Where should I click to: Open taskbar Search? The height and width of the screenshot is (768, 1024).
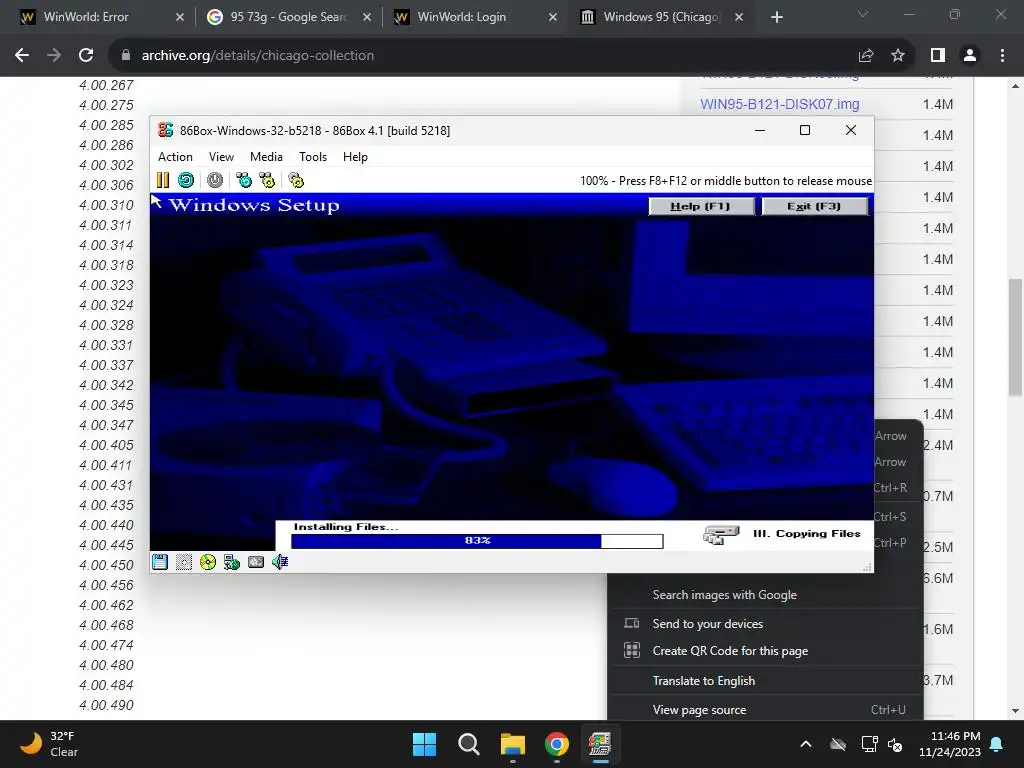468,744
